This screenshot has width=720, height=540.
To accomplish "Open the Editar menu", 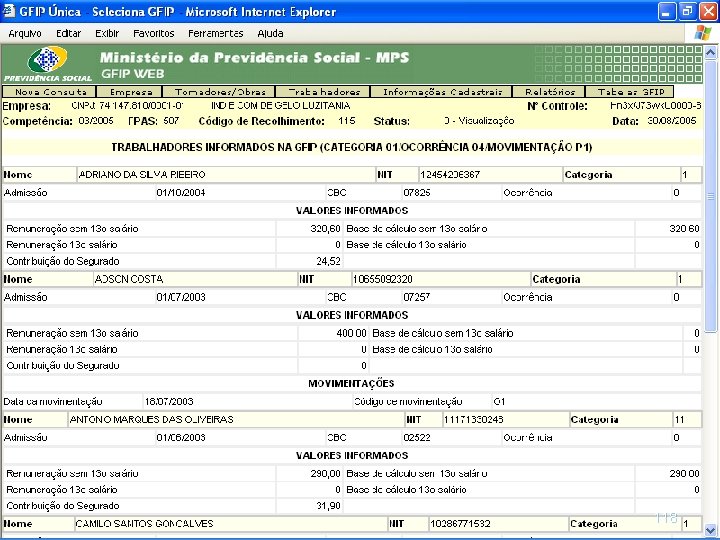I will tap(68, 34).
